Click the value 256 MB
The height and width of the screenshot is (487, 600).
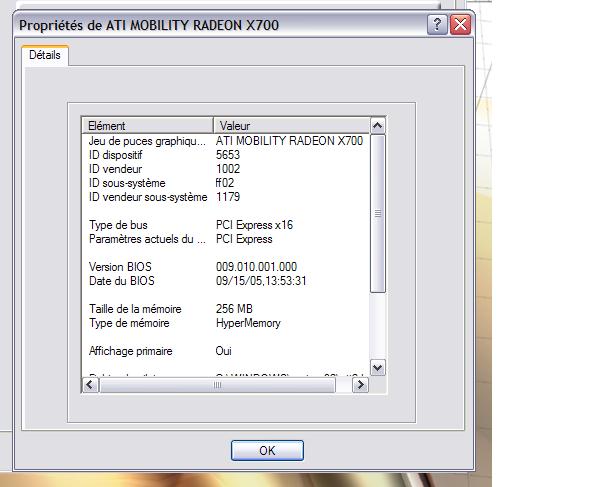(x=234, y=309)
